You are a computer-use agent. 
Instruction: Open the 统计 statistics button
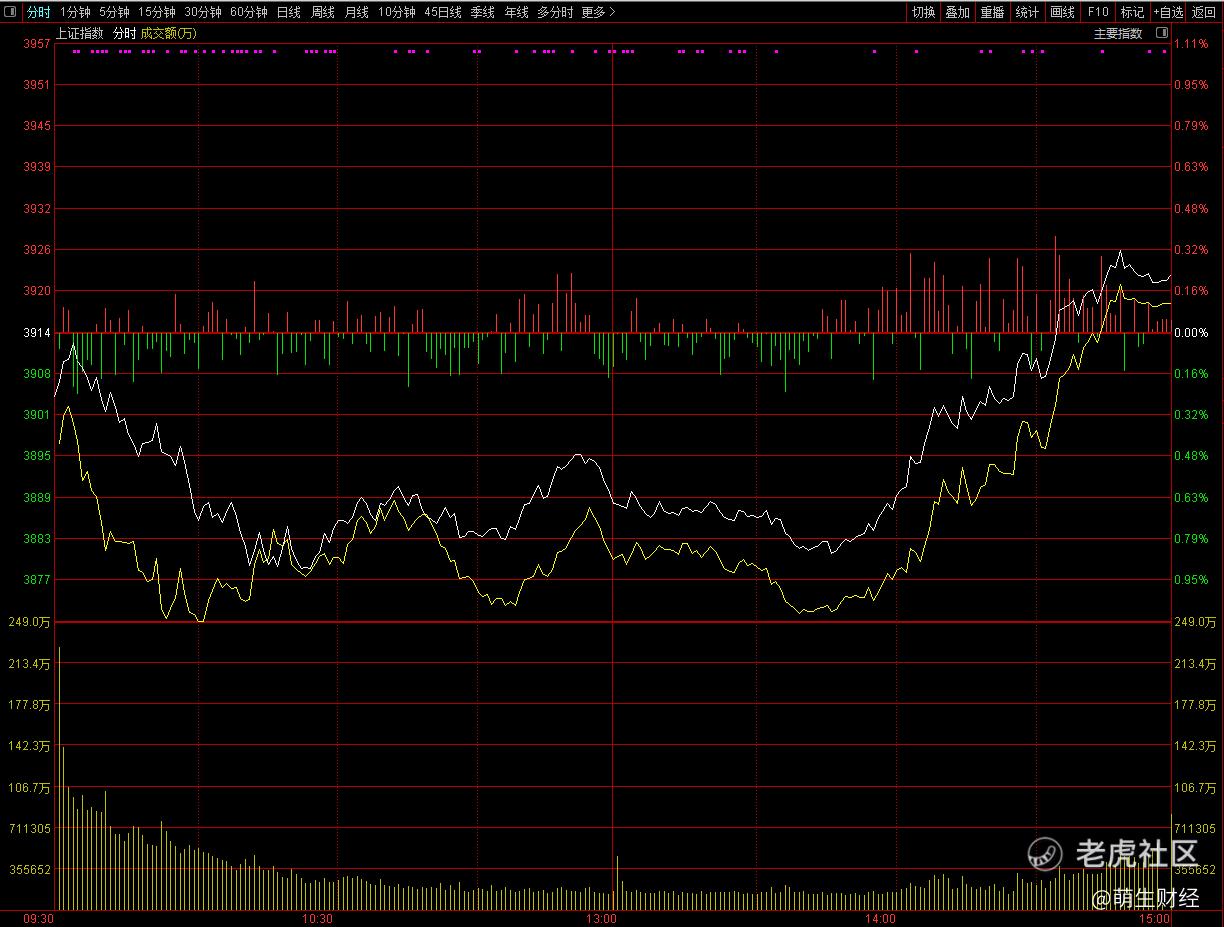1027,12
